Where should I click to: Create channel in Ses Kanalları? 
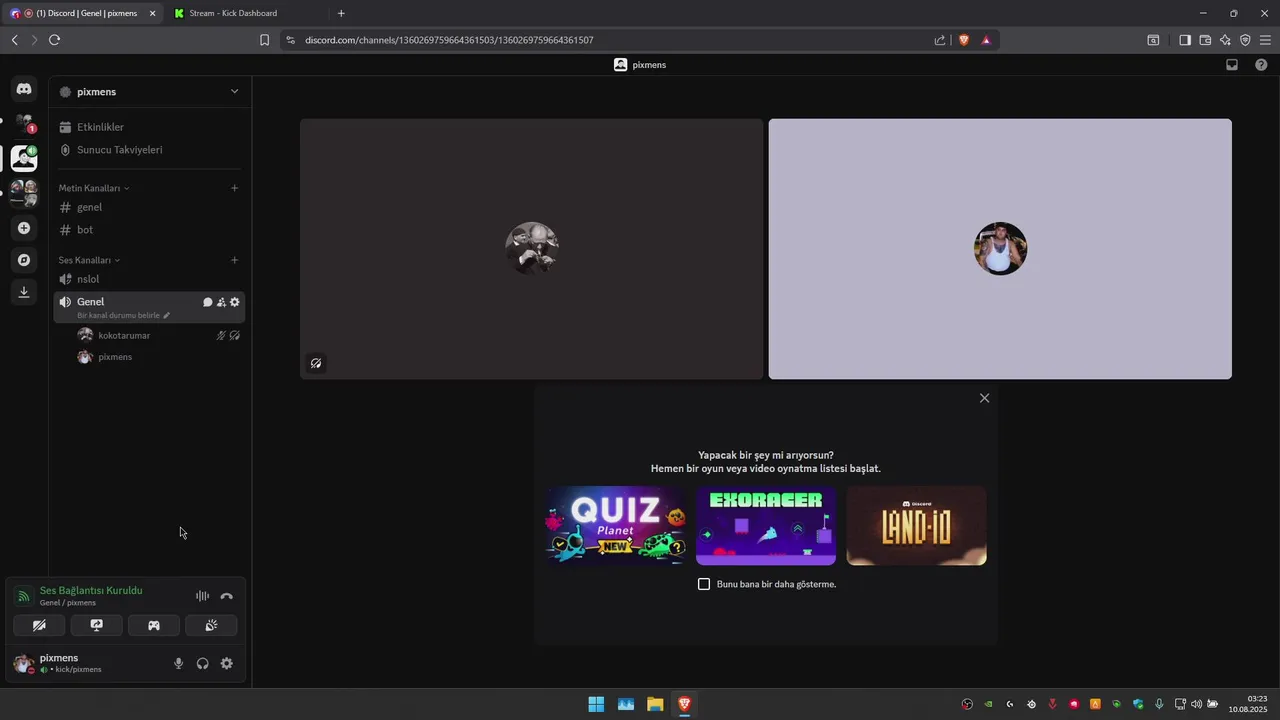[235, 260]
